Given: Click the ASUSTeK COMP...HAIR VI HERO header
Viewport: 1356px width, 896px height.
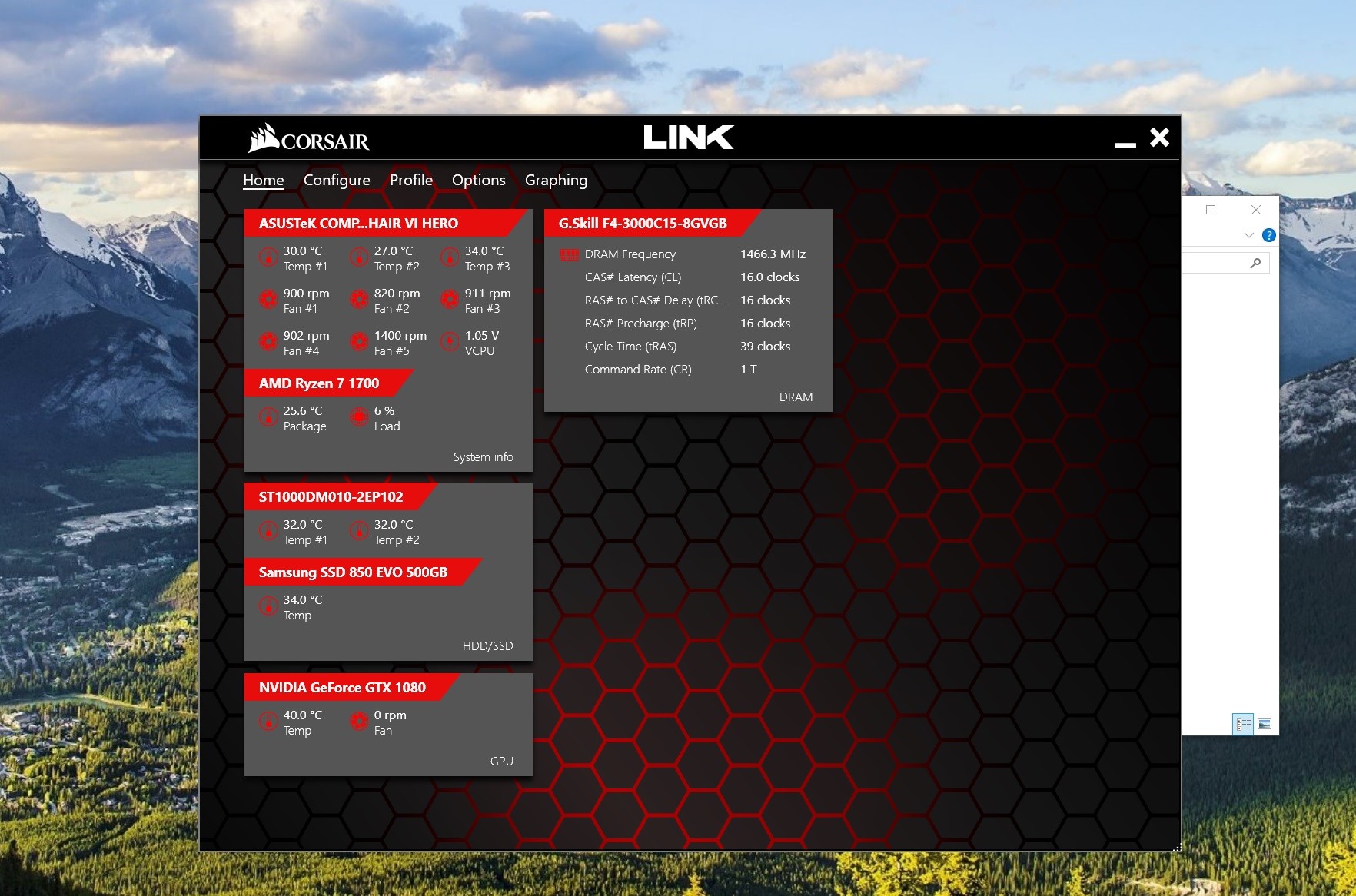Looking at the screenshot, I should (385, 223).
